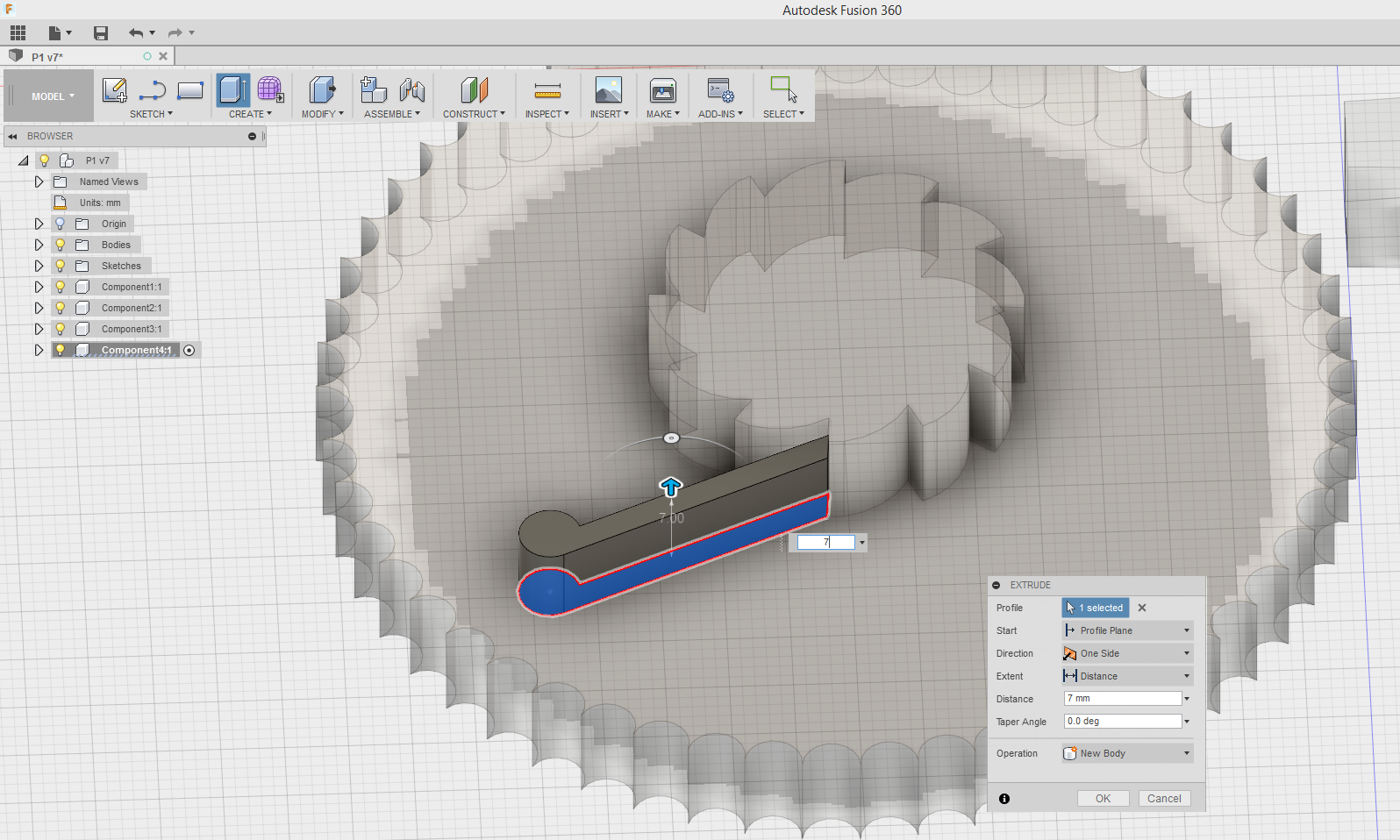Toggle Sketches folder visibility bulb
This screenshot has width=1400, height=840.
click(x=60, y=266)
